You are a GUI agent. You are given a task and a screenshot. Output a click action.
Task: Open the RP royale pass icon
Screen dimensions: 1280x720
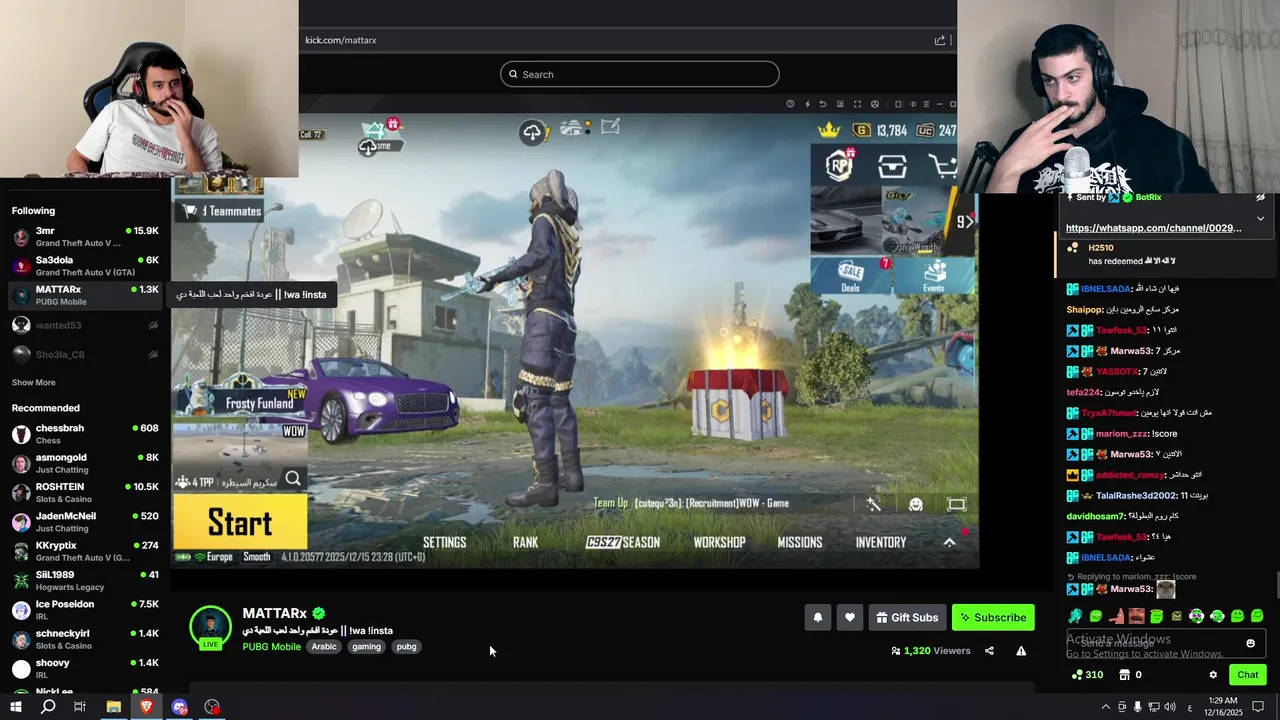point(839,166)
